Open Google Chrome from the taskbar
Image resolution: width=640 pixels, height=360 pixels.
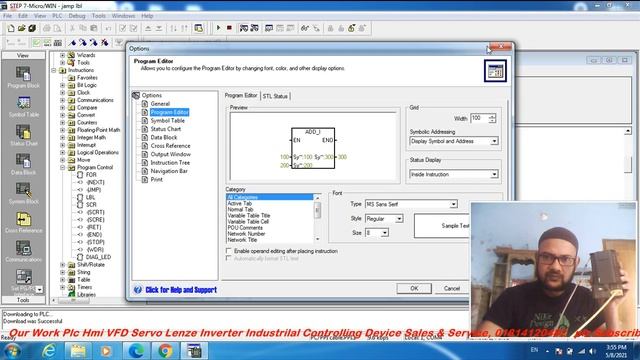pos(165,351)
